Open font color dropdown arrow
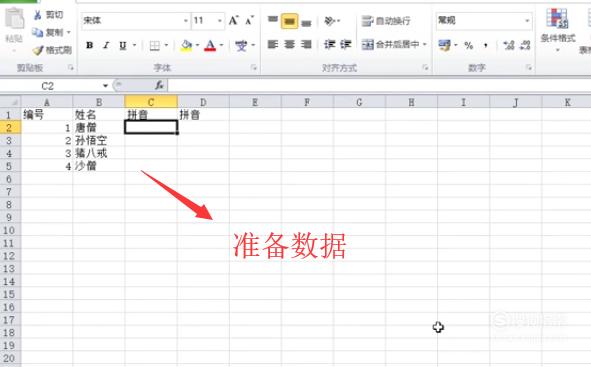The width and height of the screenshot is (591, 367). tap(221, 45)
